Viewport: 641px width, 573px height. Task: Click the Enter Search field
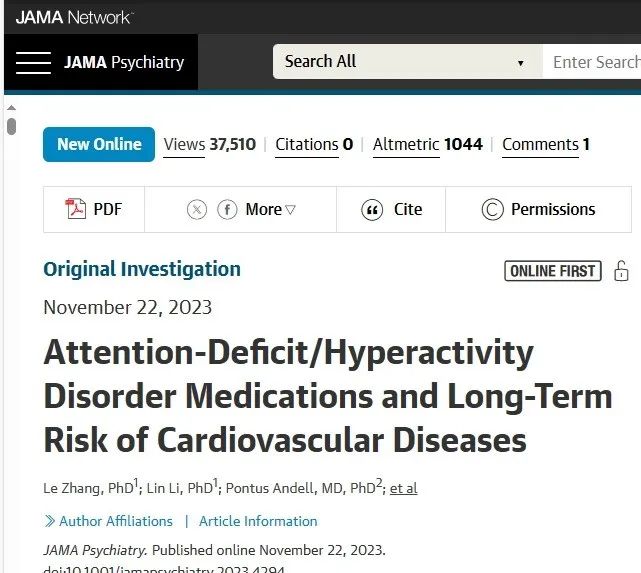pyautogui.click(x=592, y=62)
